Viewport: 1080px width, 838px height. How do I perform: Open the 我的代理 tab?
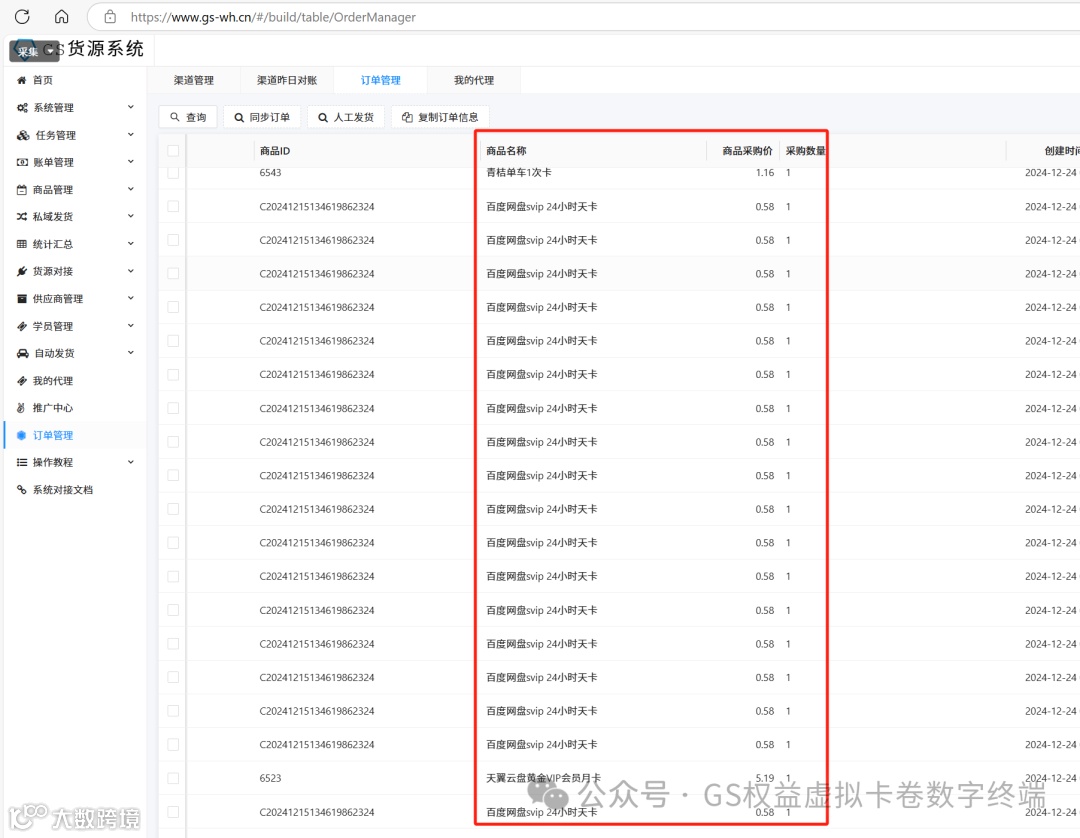(x=474, y=80)
